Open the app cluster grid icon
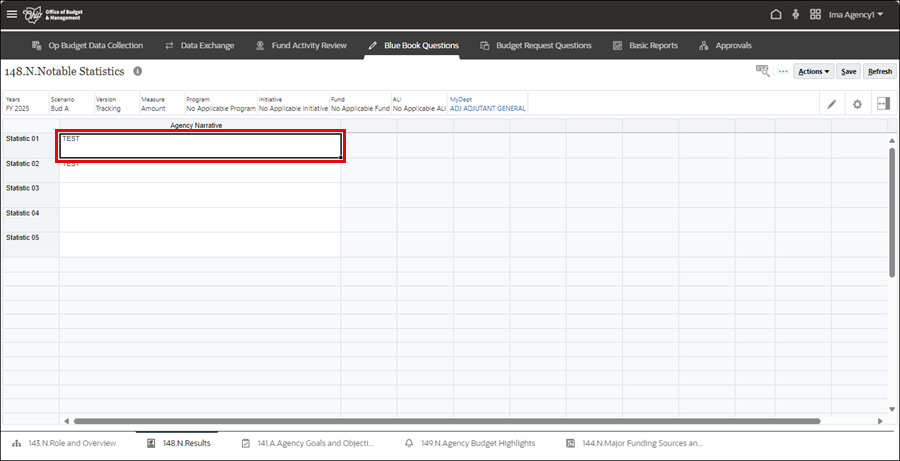Screen dimensions: 900x461 point(816,15)
